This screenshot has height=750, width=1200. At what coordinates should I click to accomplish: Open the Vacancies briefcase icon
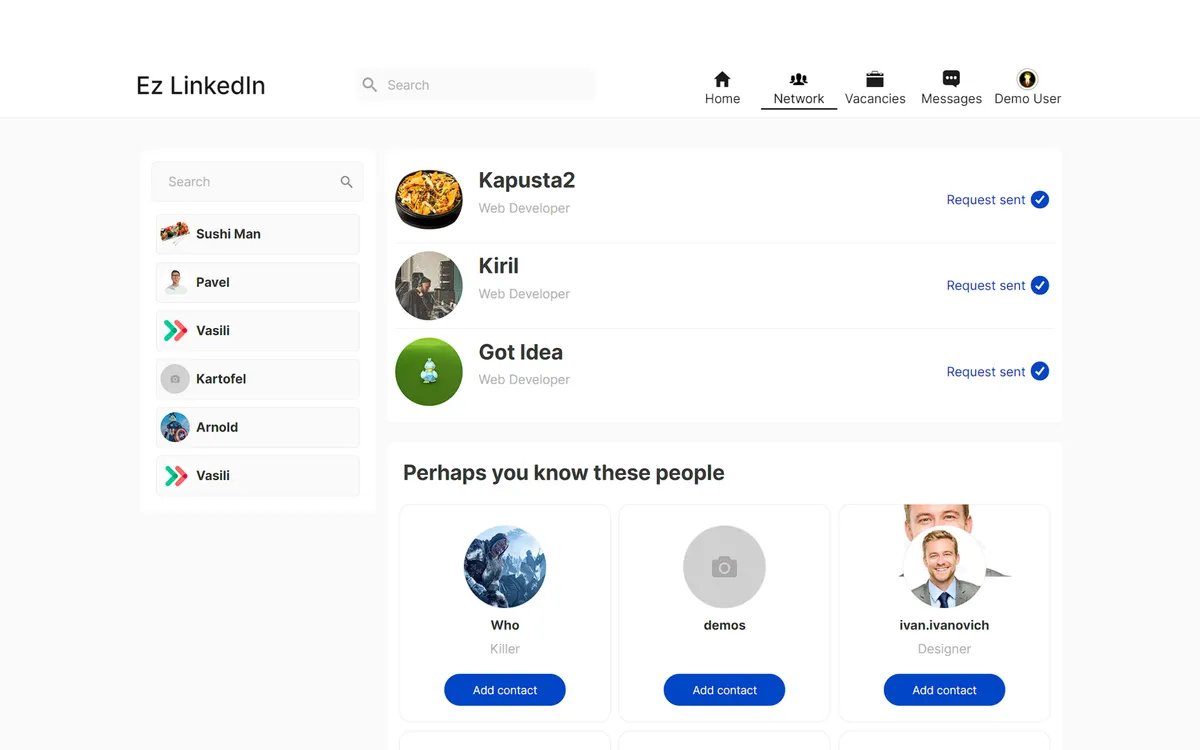[x=875, y=79]
